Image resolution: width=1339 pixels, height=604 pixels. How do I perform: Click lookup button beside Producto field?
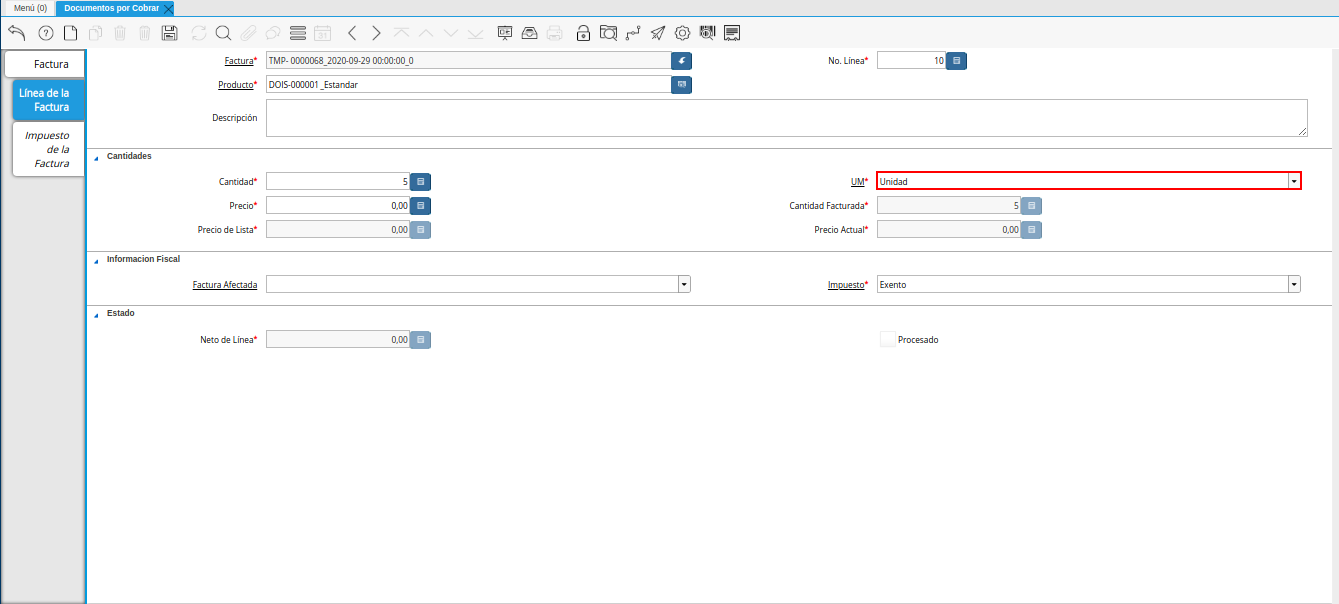point(682,85)
